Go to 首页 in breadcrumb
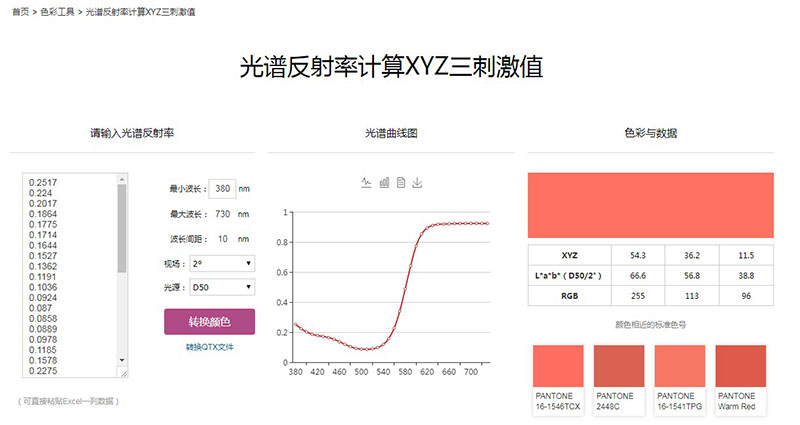This screenshot has width=800, height=425. click(19, 11)
